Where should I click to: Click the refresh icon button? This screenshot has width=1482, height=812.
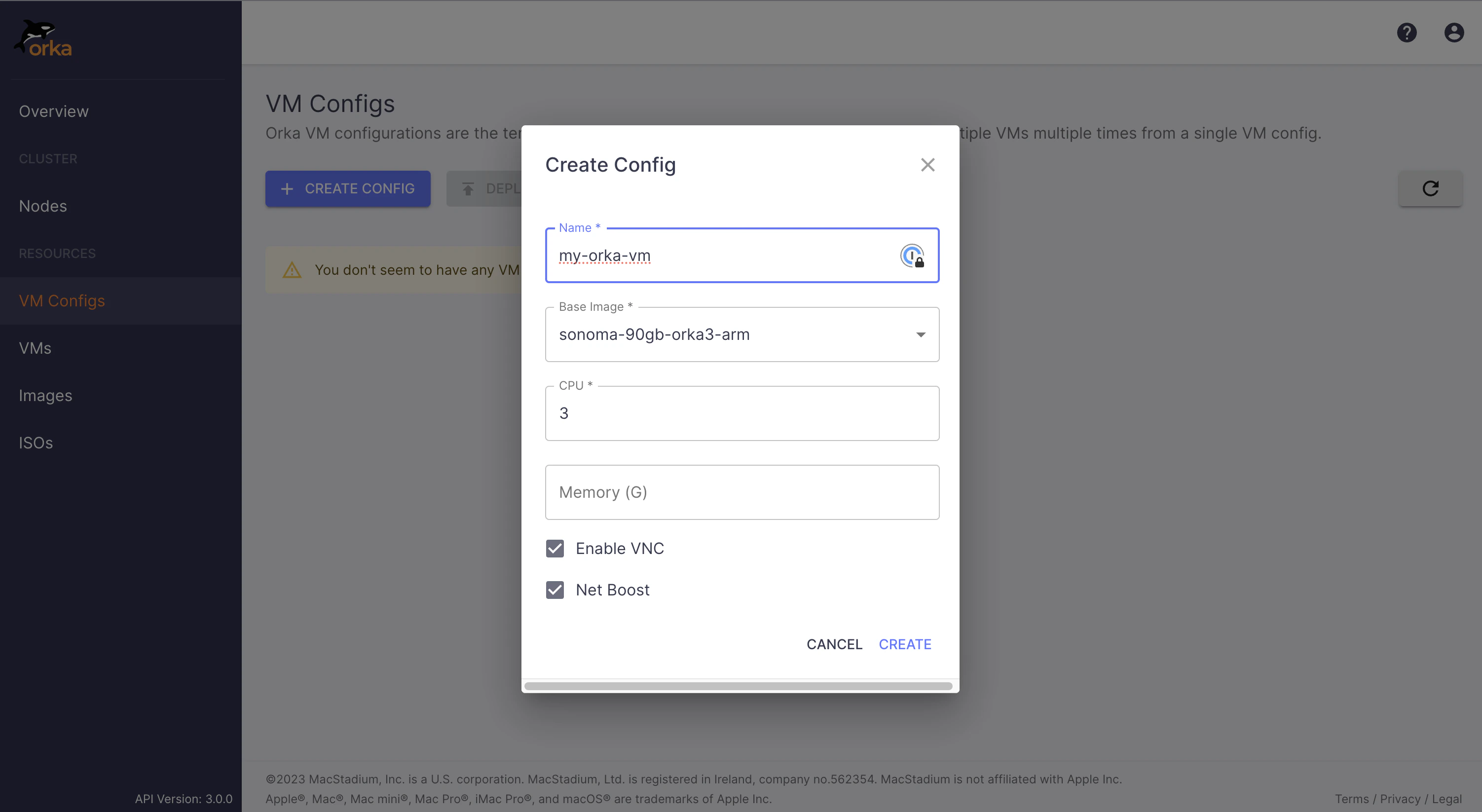point(1430,188)
